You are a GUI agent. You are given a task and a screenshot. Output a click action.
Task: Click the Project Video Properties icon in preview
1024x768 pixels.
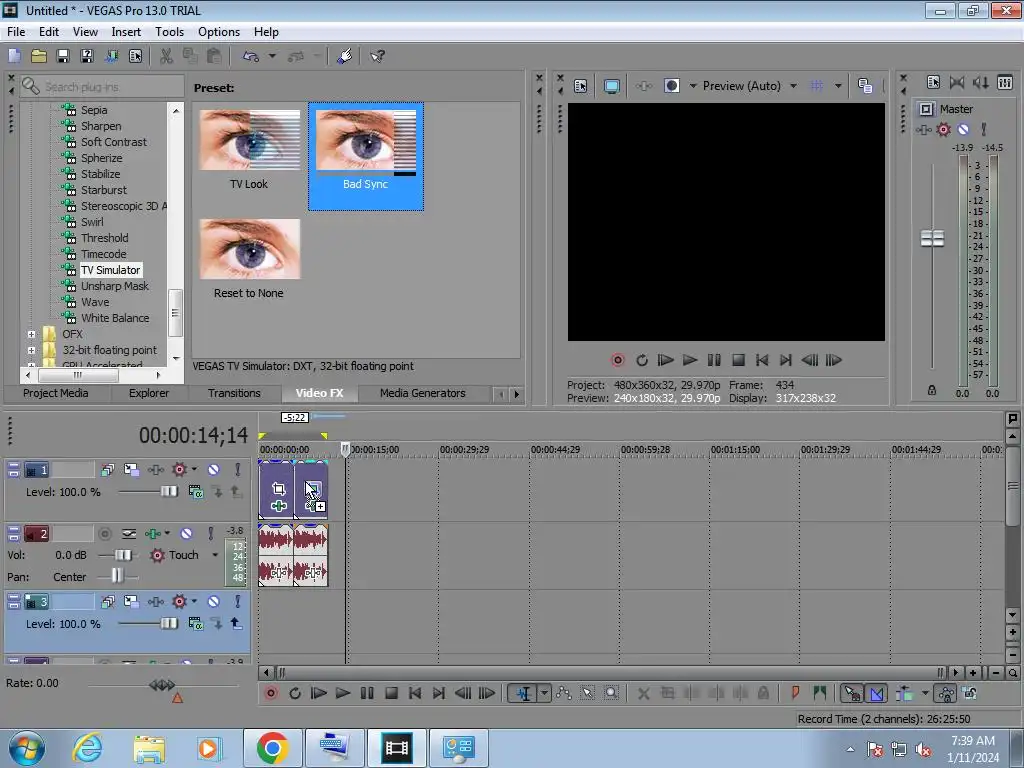tap(581, 86)
